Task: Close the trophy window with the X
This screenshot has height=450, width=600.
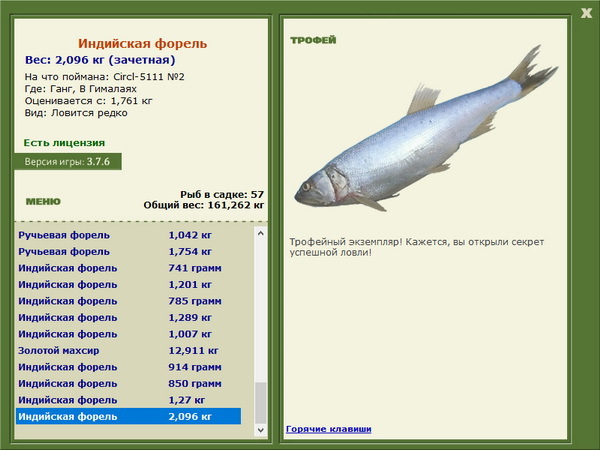Action: pyautogui.click(x=586, y=12)
